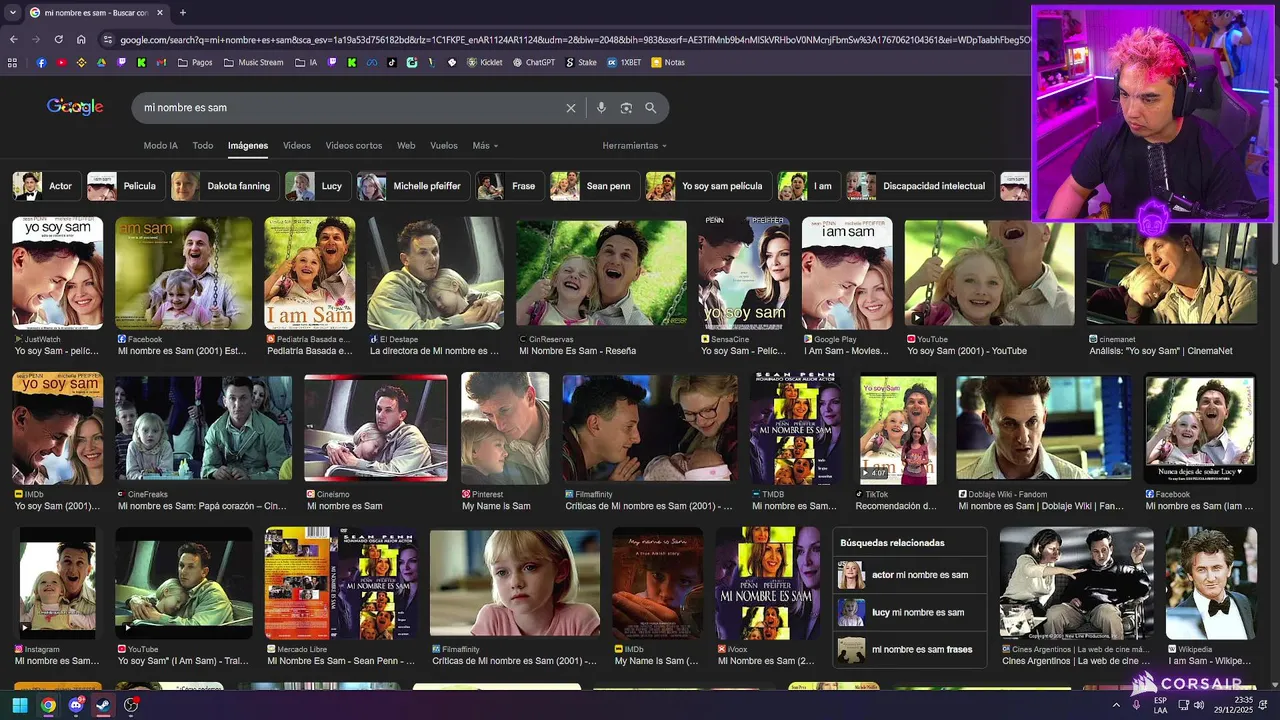Image resolution: width=1280 pixels, height=720 pixels.
Task: Open the volume control in system tray
Action: [x=1198, y=705]
